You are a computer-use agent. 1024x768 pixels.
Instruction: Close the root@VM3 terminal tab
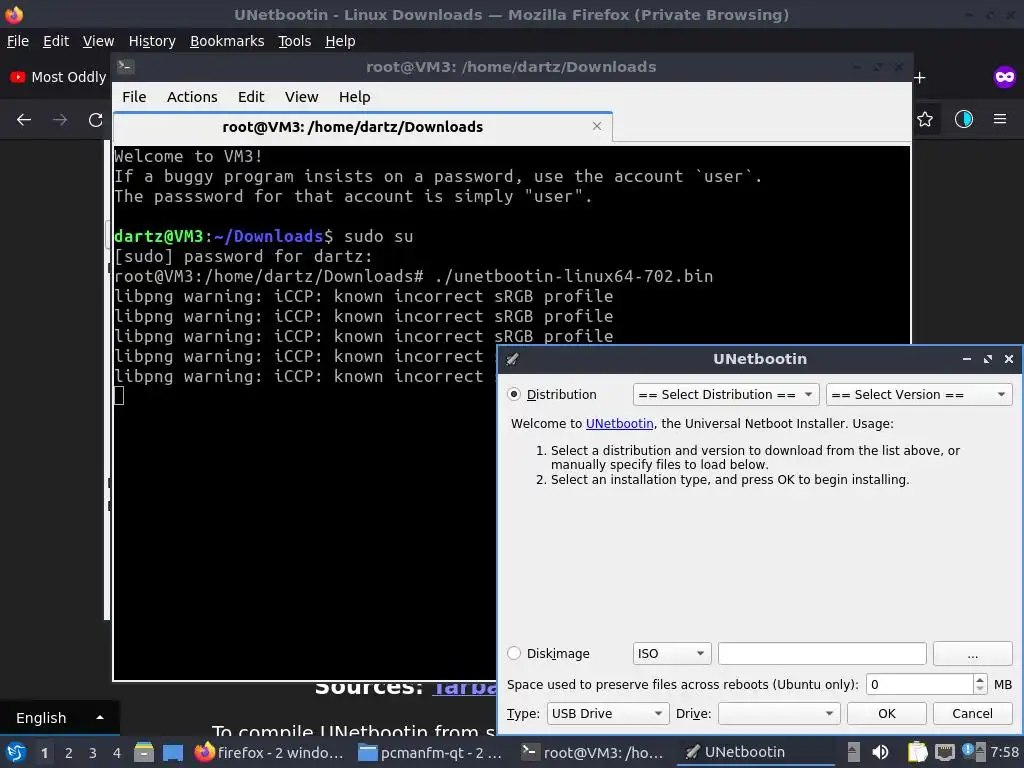pos(596,126)
